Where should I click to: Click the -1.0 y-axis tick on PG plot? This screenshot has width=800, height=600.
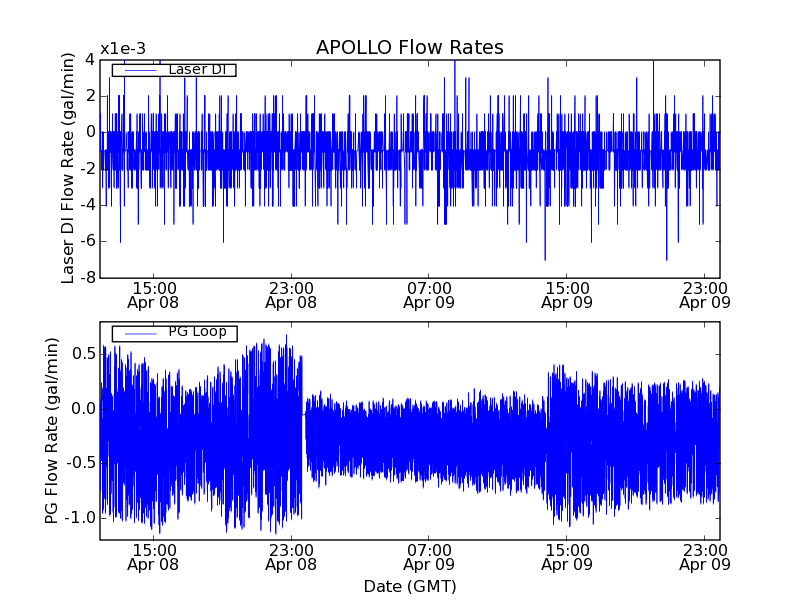click(81, 517)
